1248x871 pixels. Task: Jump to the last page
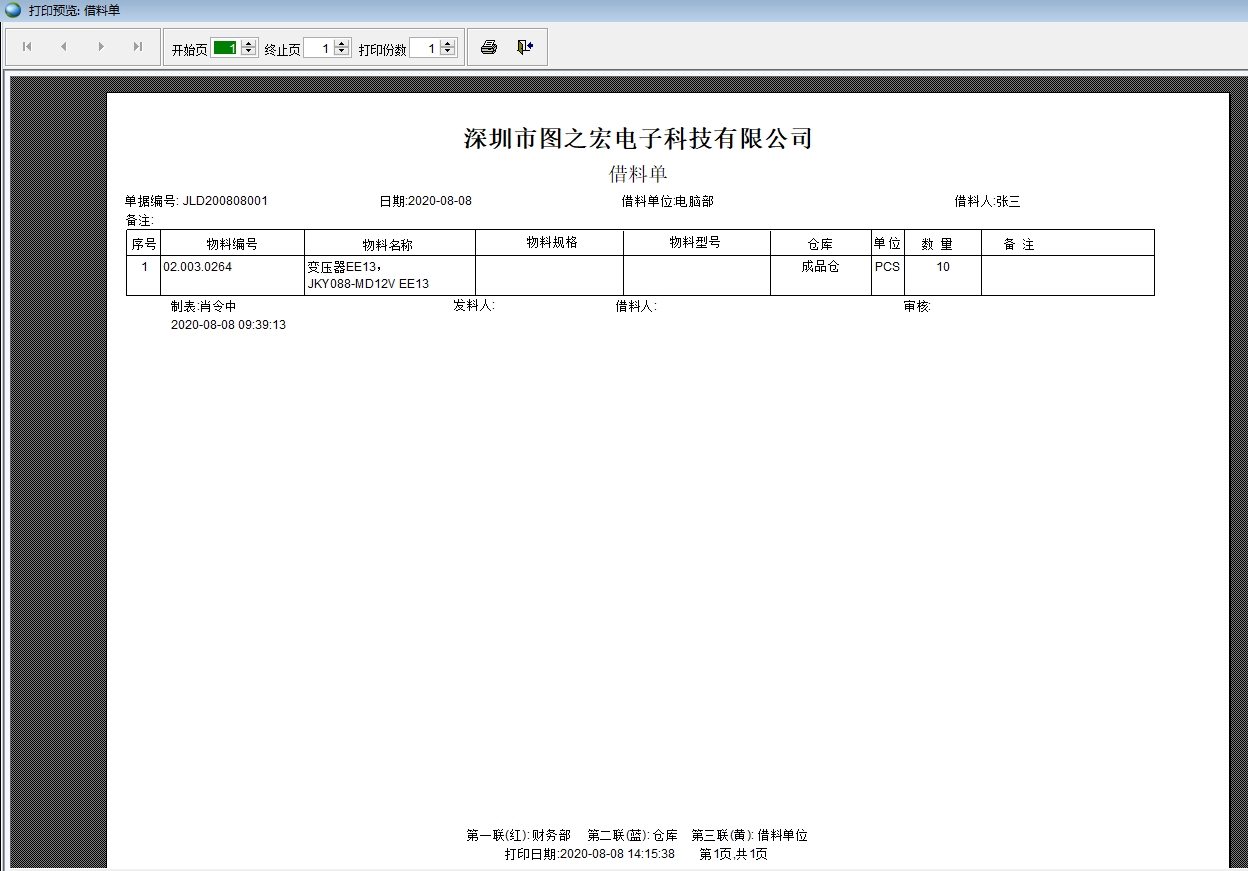point(136,46)
